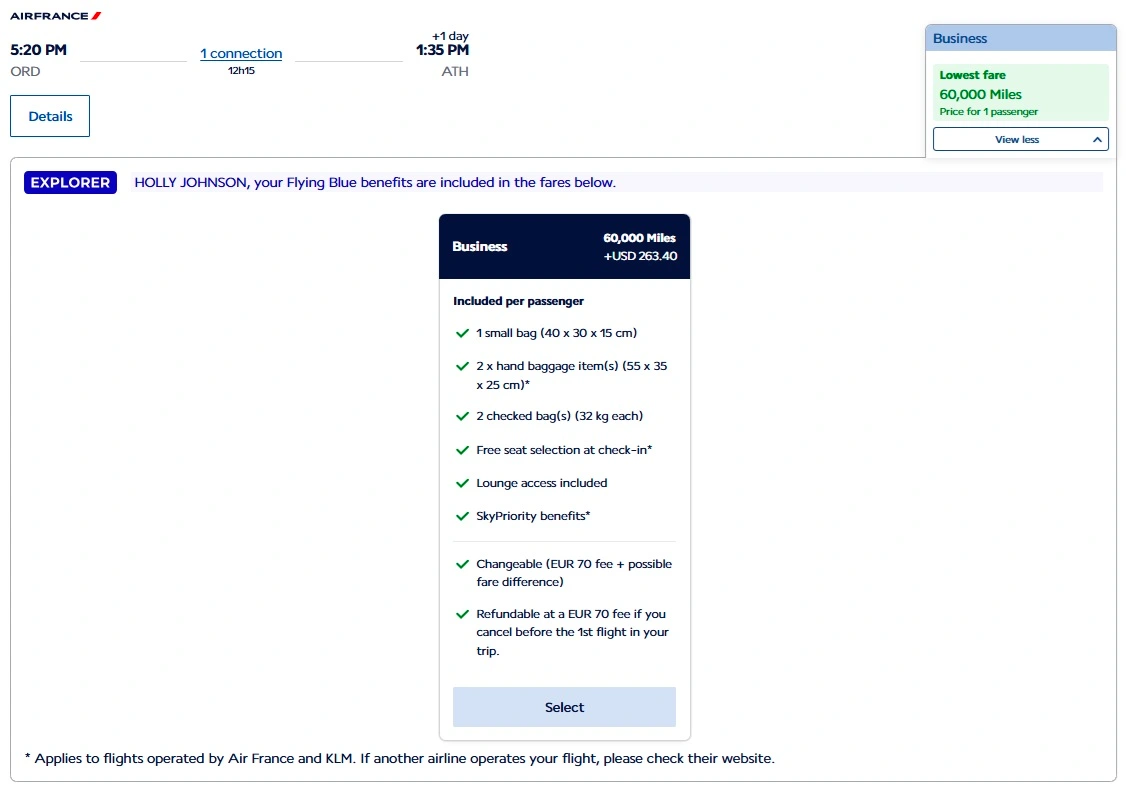Open the 1 connection link

tap(241, 54)
